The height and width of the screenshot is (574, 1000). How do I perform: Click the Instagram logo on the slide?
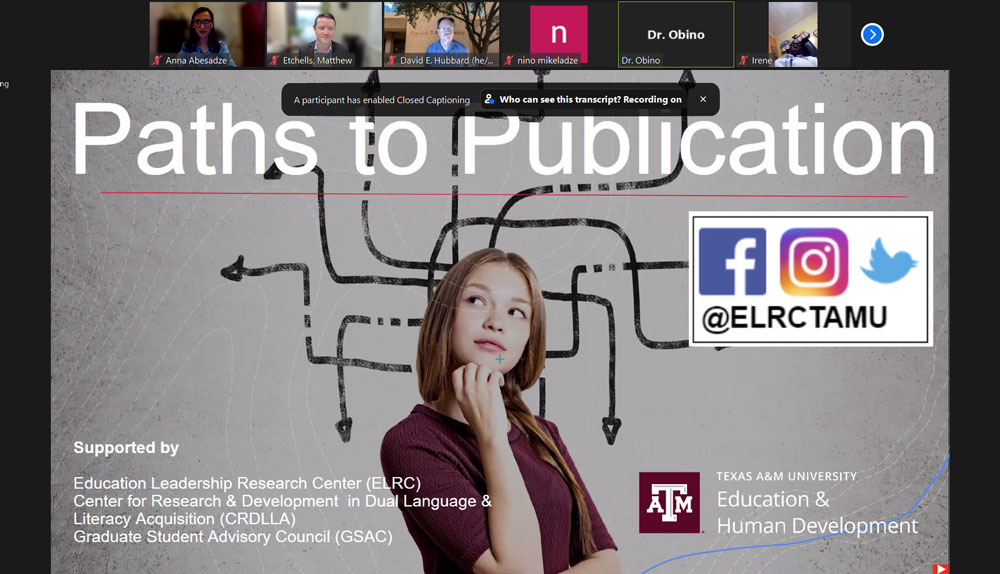(813, 262)
